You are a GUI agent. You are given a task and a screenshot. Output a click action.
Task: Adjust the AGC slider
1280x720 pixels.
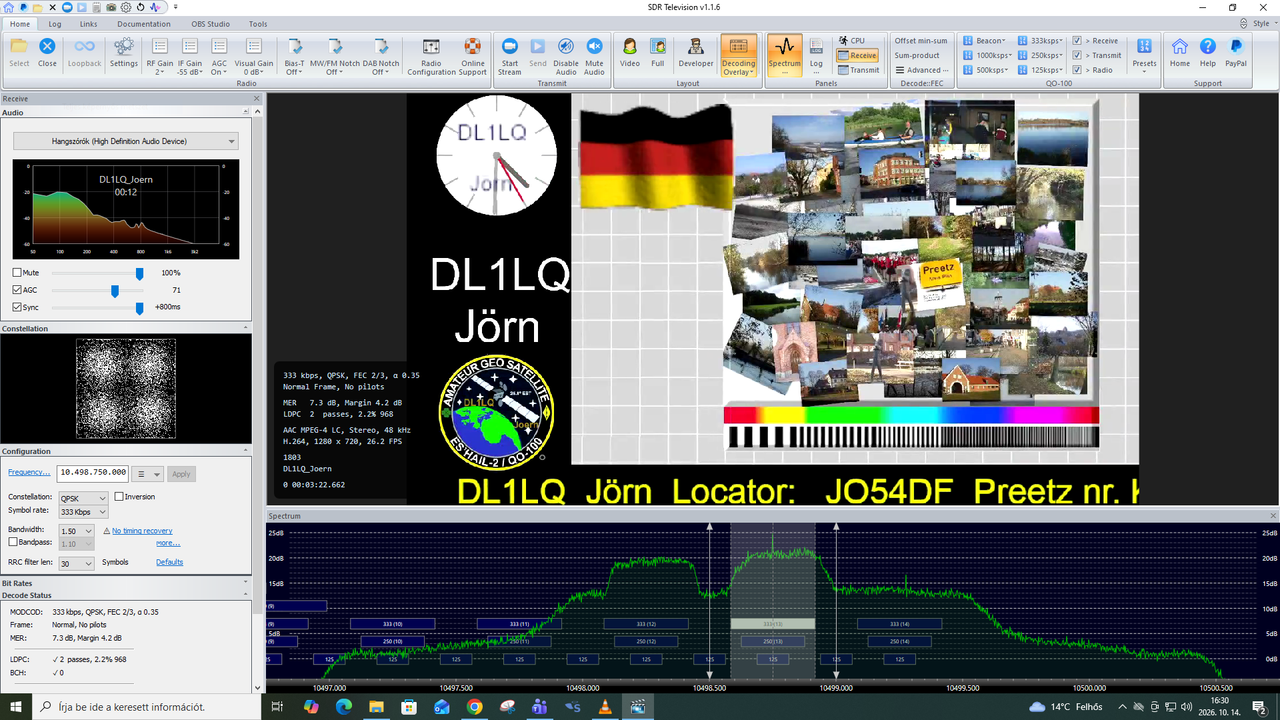115,290
